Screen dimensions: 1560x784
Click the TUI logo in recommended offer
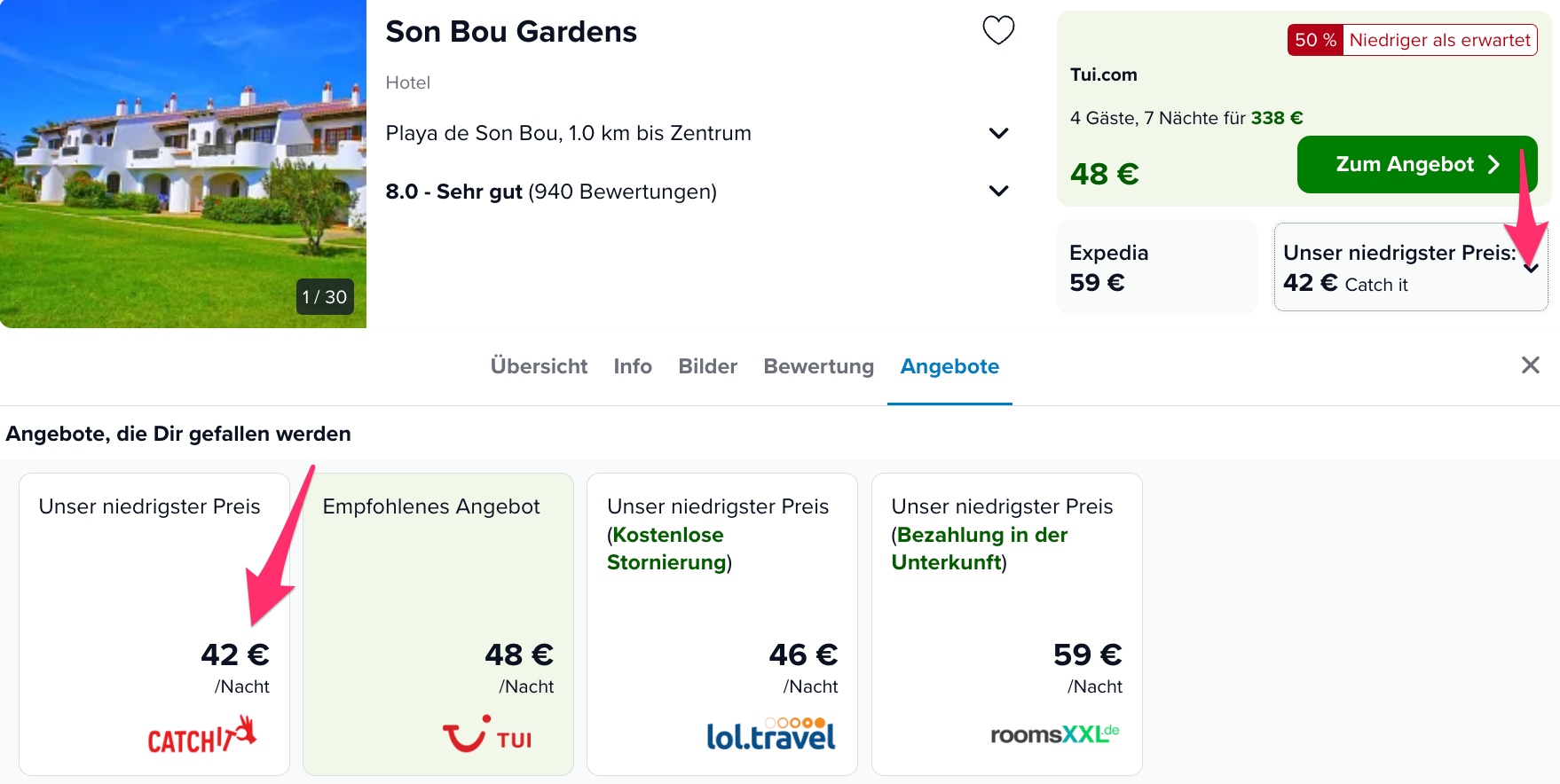(487, 734)
